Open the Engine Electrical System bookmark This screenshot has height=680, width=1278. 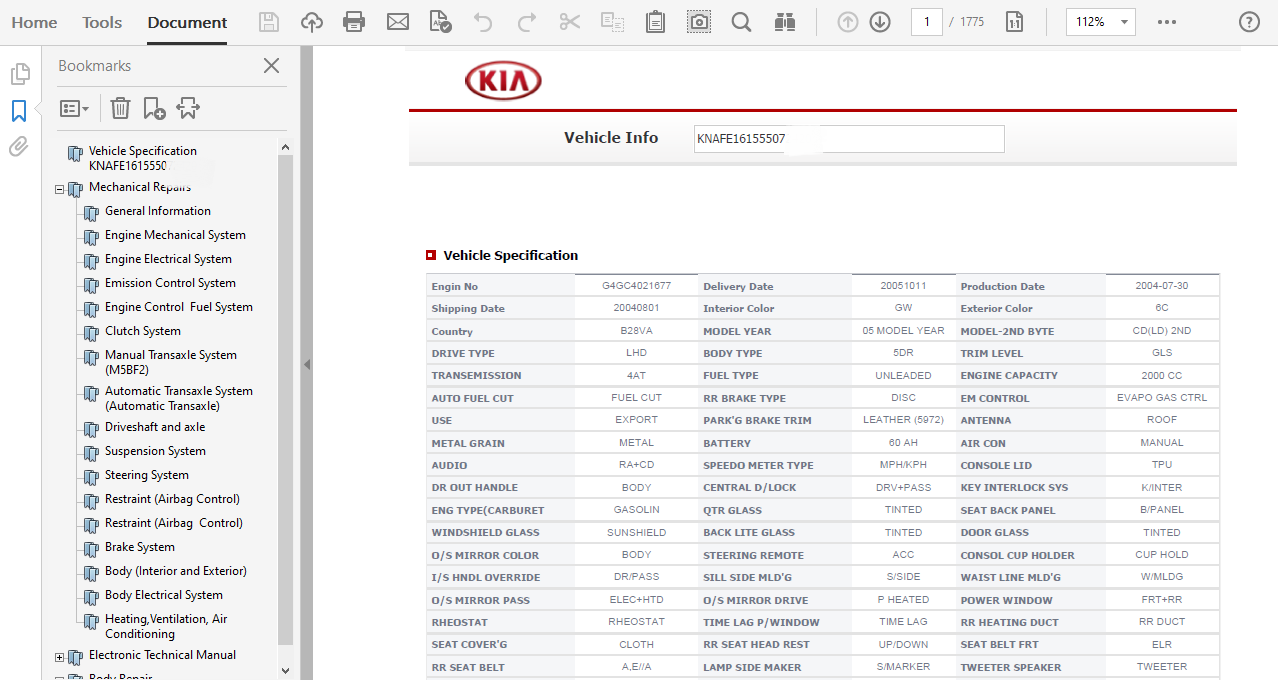click(168, 259)
